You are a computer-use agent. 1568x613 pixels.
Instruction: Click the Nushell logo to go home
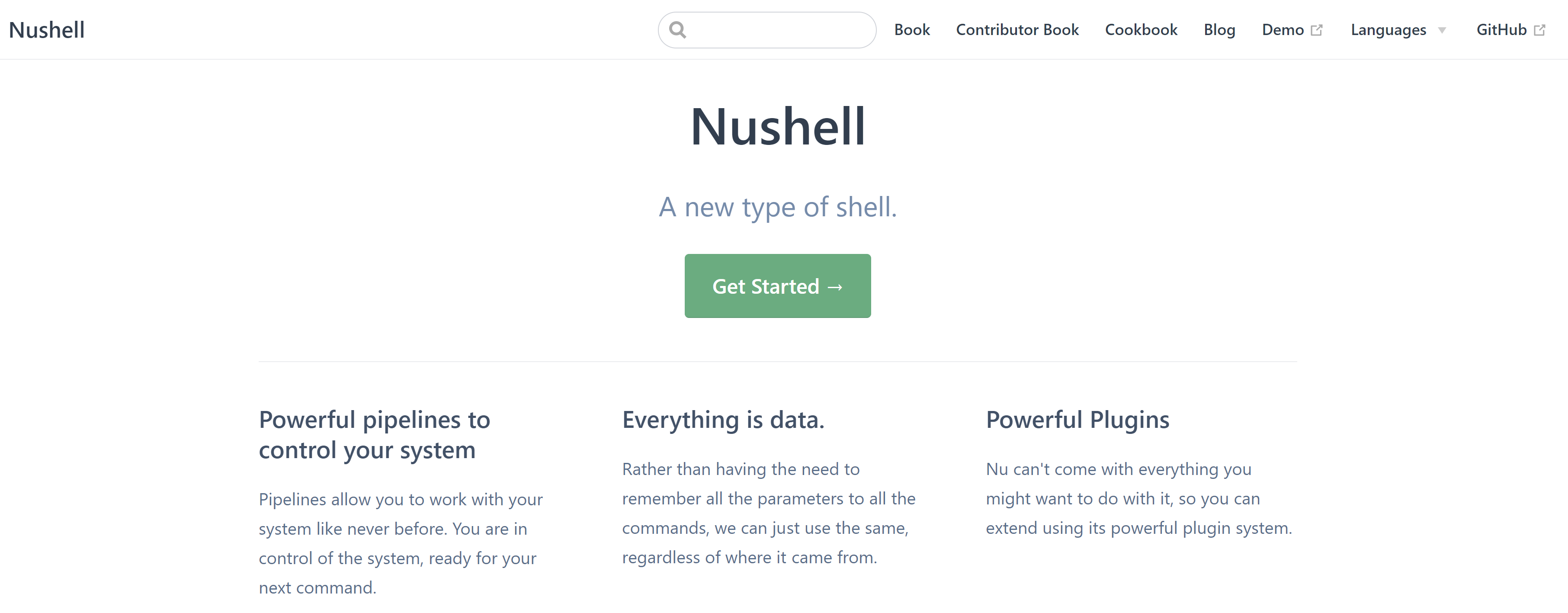click(47, 29)
